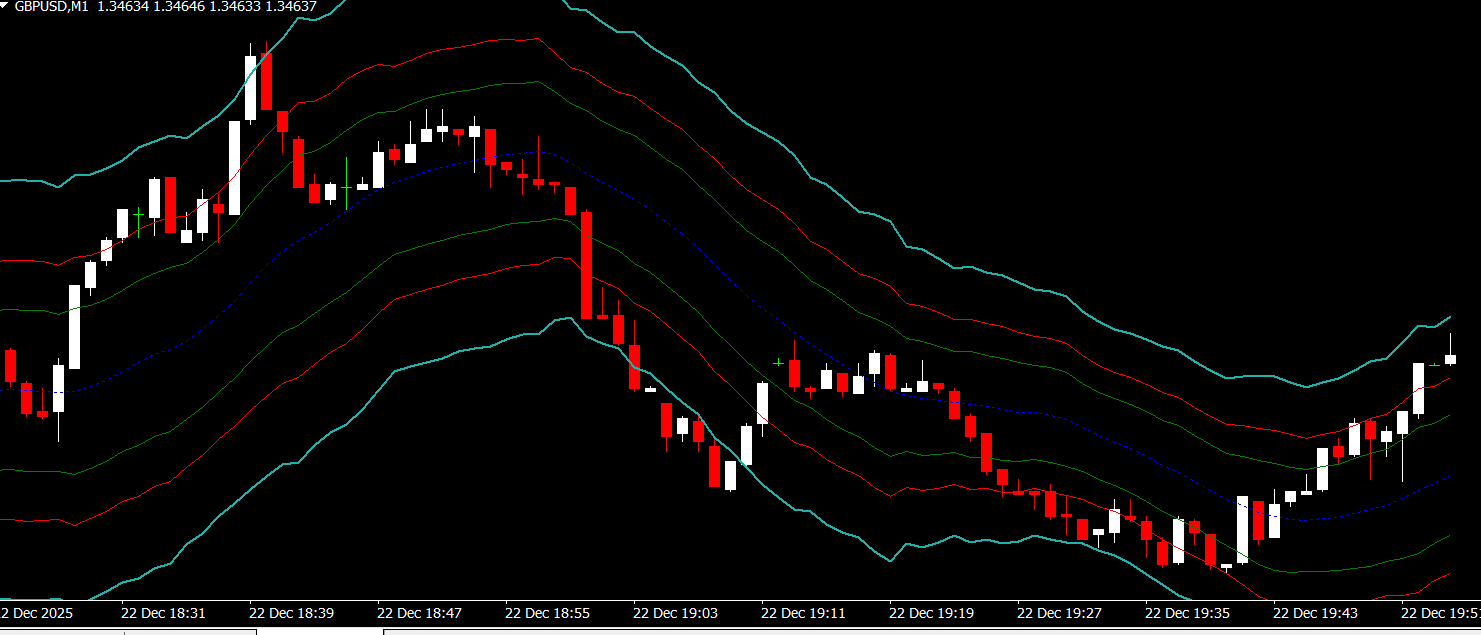
Task: Pick the 22 Dec 18:55 time marker
Action: coord(547,612)
